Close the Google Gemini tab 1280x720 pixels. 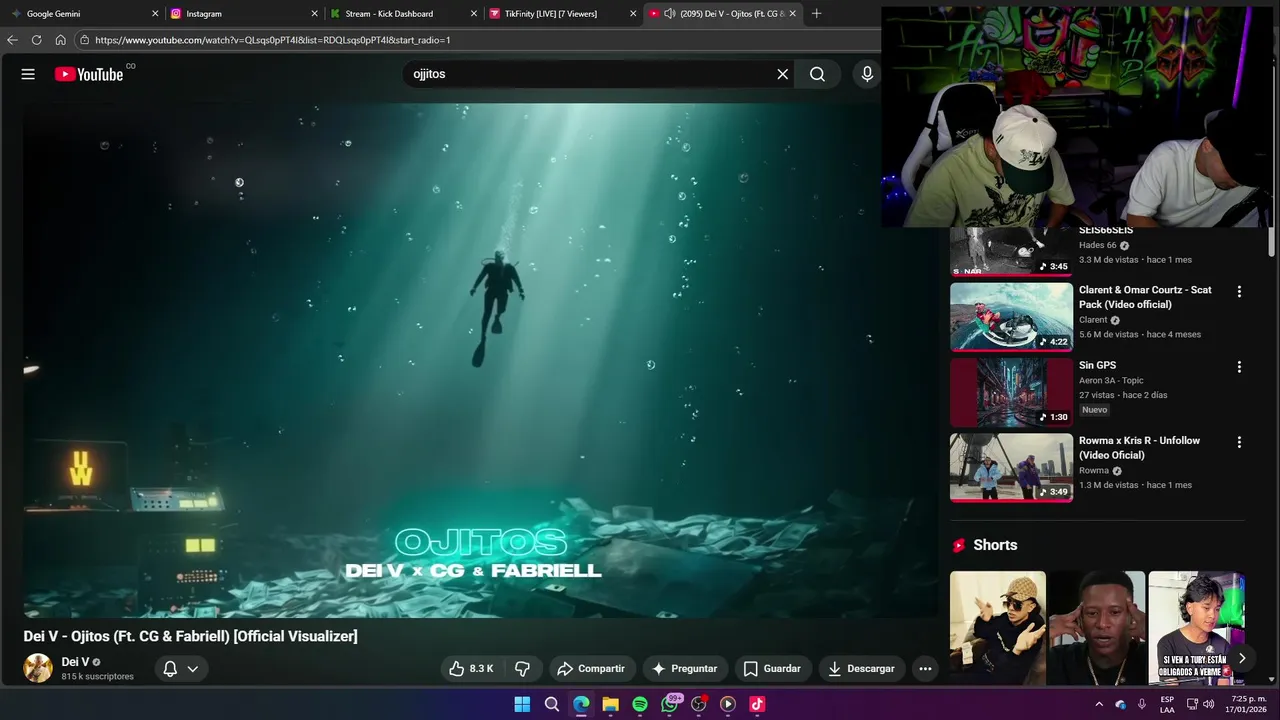point(155,14)
